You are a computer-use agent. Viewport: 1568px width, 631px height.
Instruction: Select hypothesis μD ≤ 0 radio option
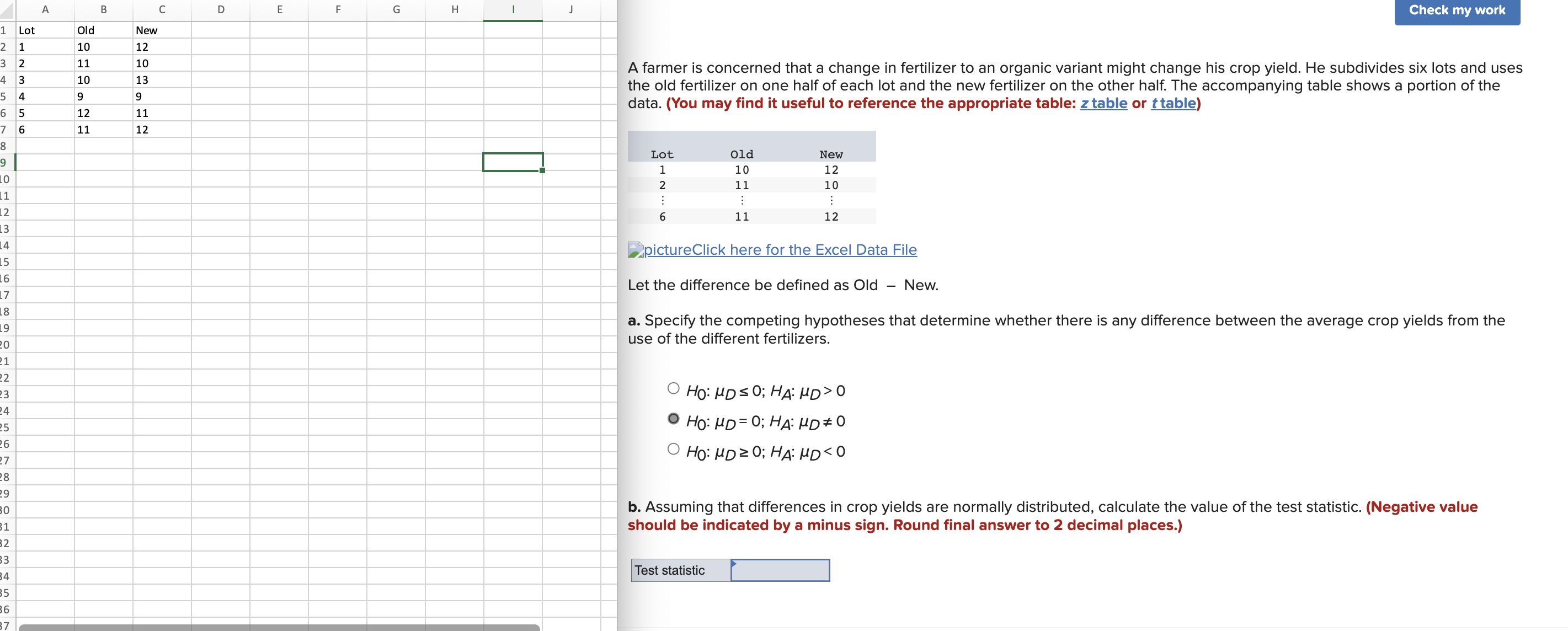pyautogui.click(x=673, y=388)
